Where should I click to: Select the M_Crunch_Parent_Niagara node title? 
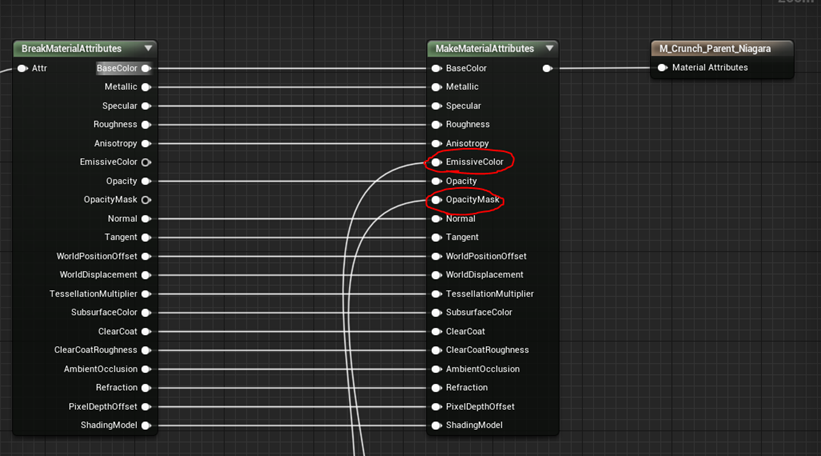[715, 49]
